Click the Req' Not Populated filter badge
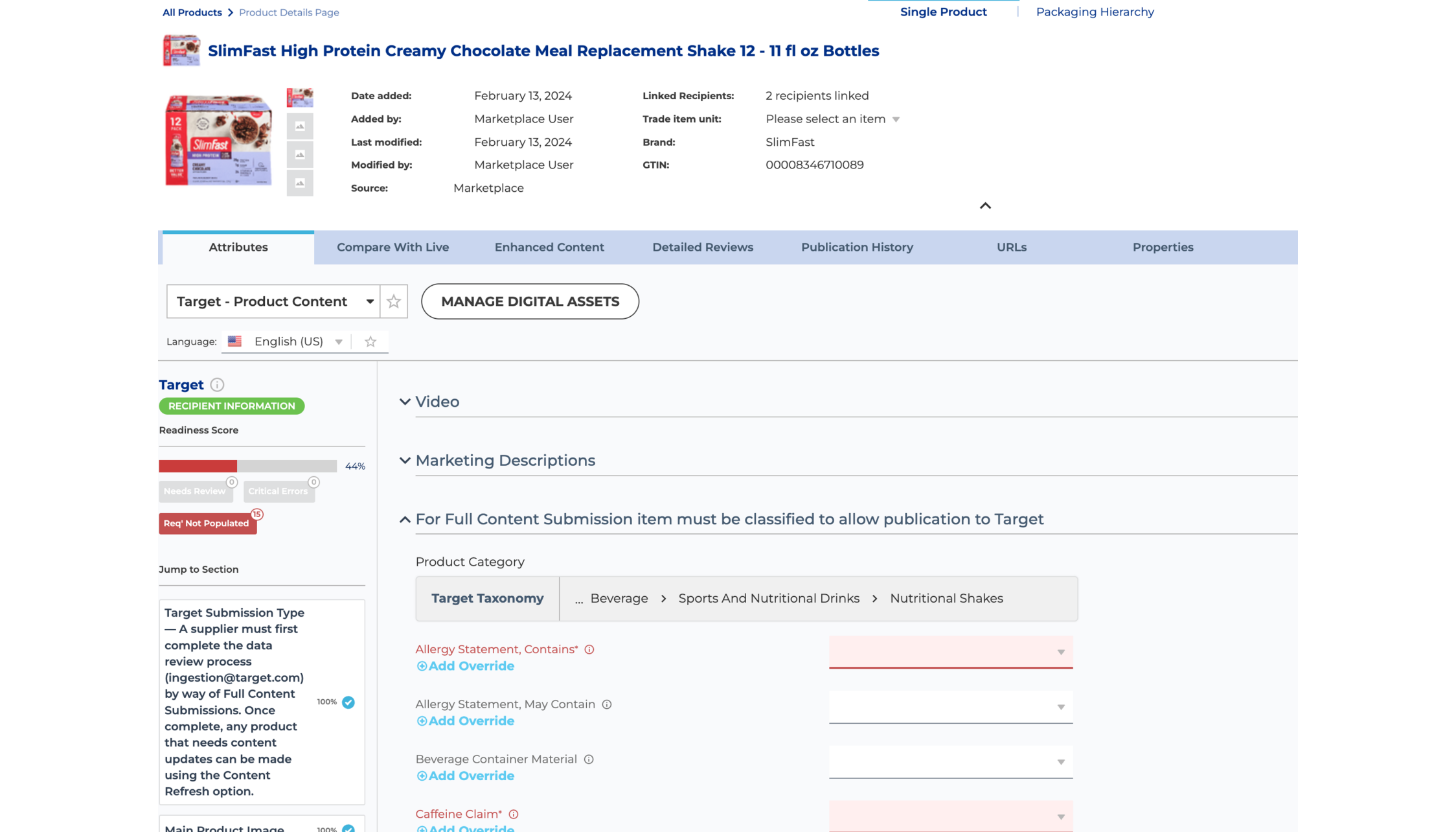This screenshot has height=832, width=1456. [x=207, y=524]
